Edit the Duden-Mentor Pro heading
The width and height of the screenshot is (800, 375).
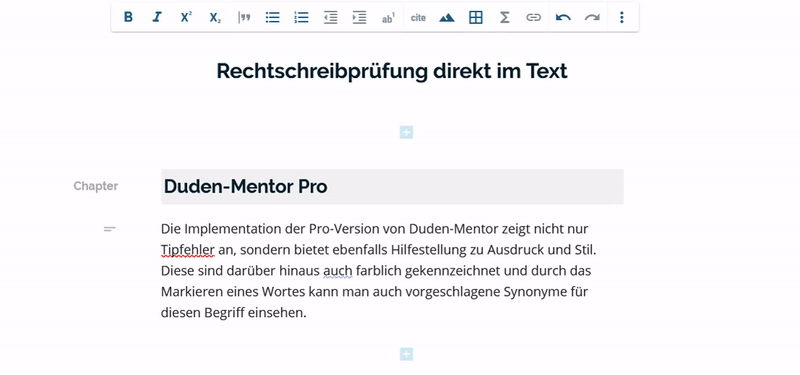[x=392, y=187]
